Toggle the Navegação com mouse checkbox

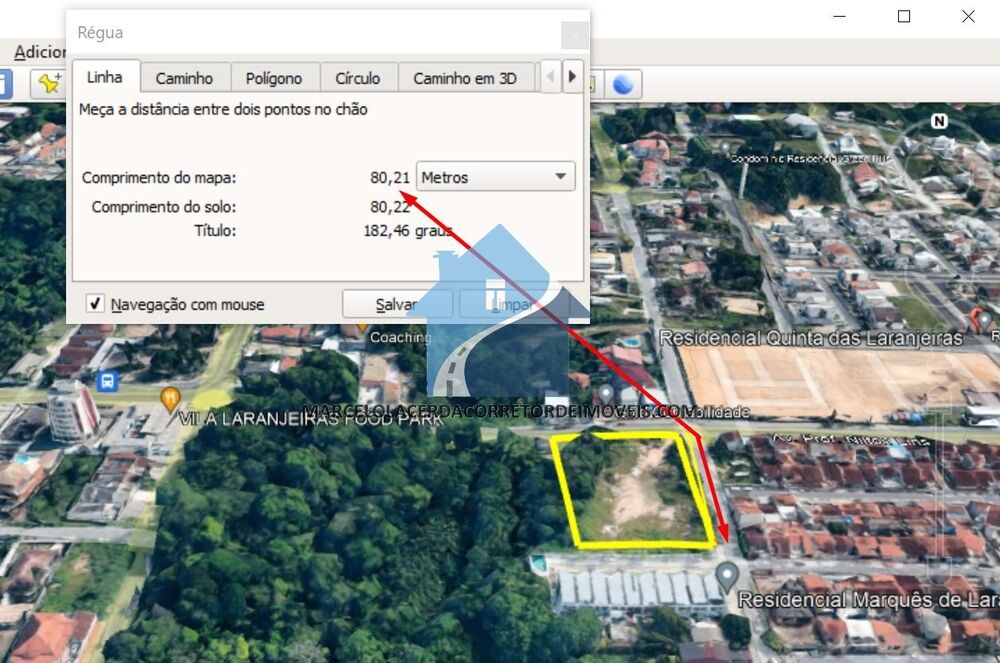(x=97, y=304)
